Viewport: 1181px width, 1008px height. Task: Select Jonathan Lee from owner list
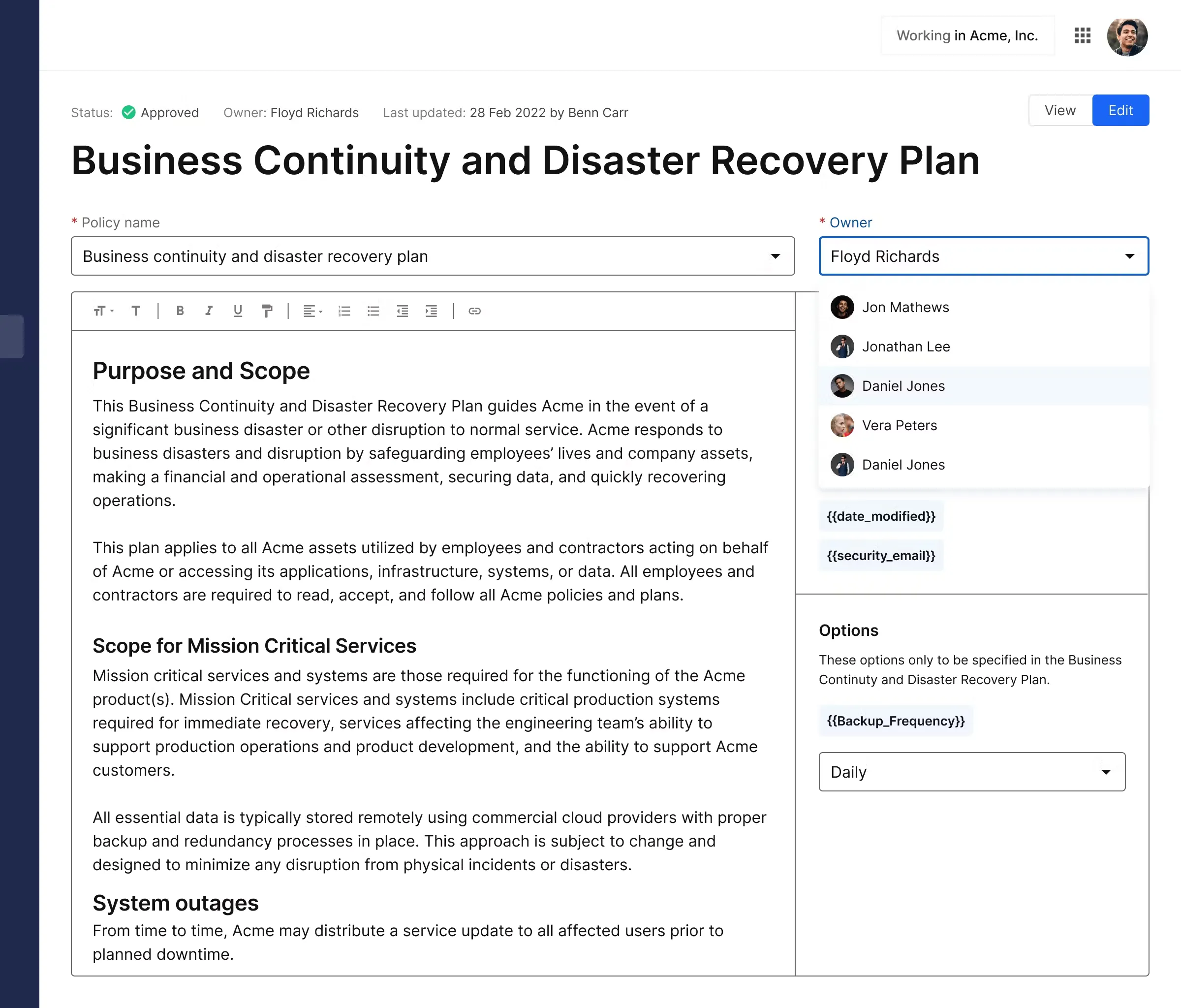coord(906,346)
